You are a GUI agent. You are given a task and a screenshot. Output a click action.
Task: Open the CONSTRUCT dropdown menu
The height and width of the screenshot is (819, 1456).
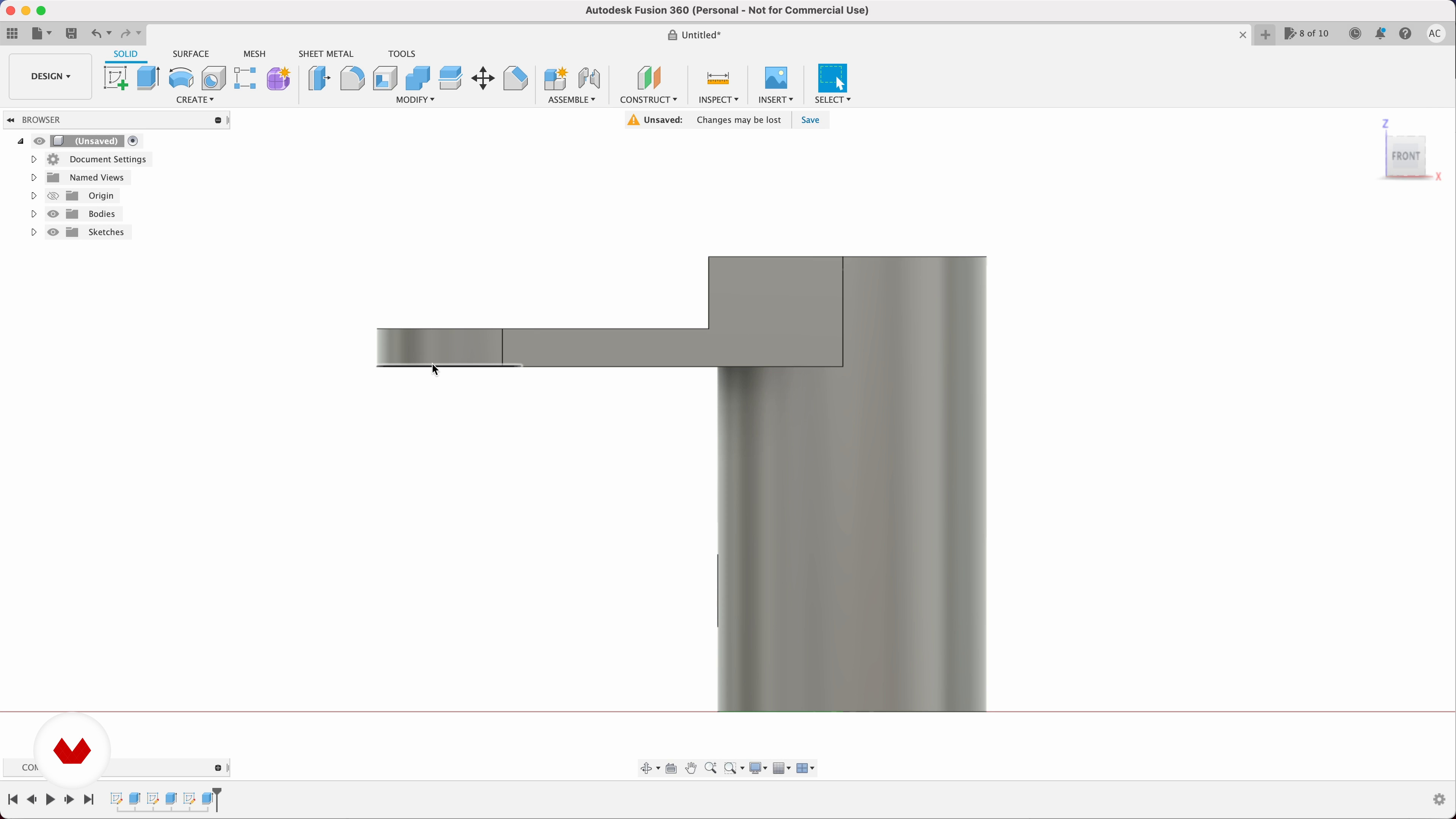click(x=648, y=100)
